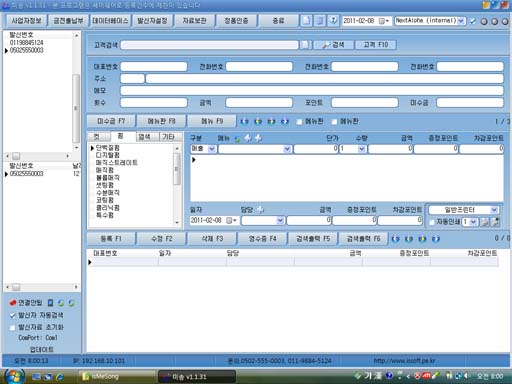Click the first green refresh icon near 연결안됨
Viewport: 512px width, 384px height.
pyautogui.click(x=61, y=303)
